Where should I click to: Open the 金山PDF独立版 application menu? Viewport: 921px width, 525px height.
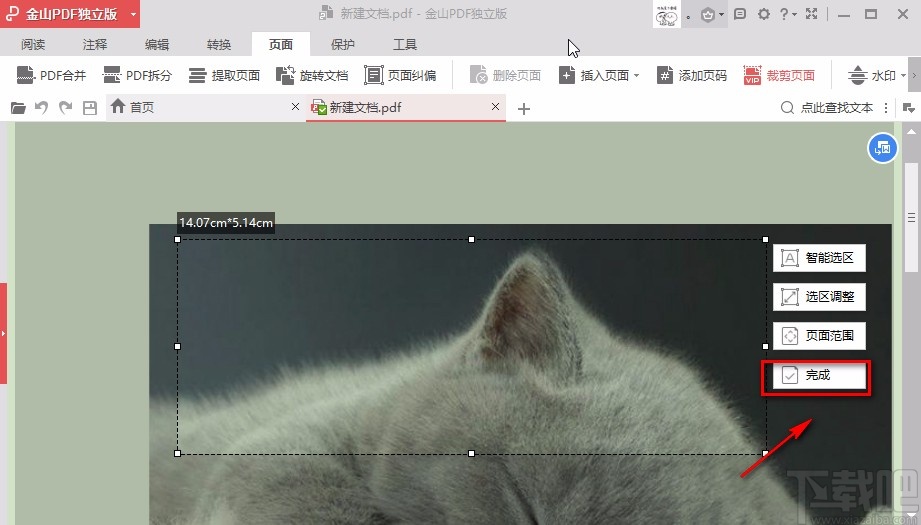(70, 14)
